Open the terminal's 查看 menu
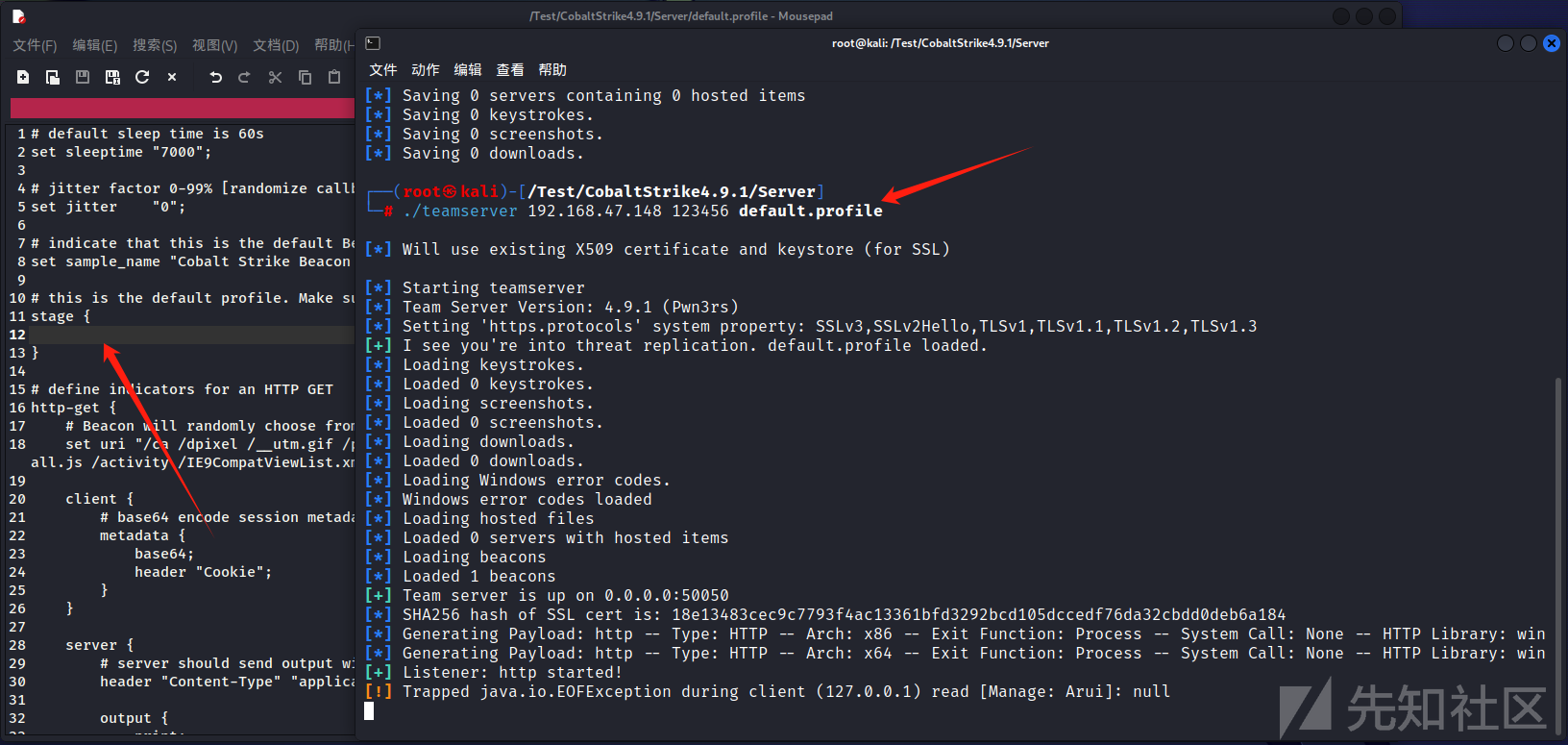The image size is (1568, 745). click(510, 70)
